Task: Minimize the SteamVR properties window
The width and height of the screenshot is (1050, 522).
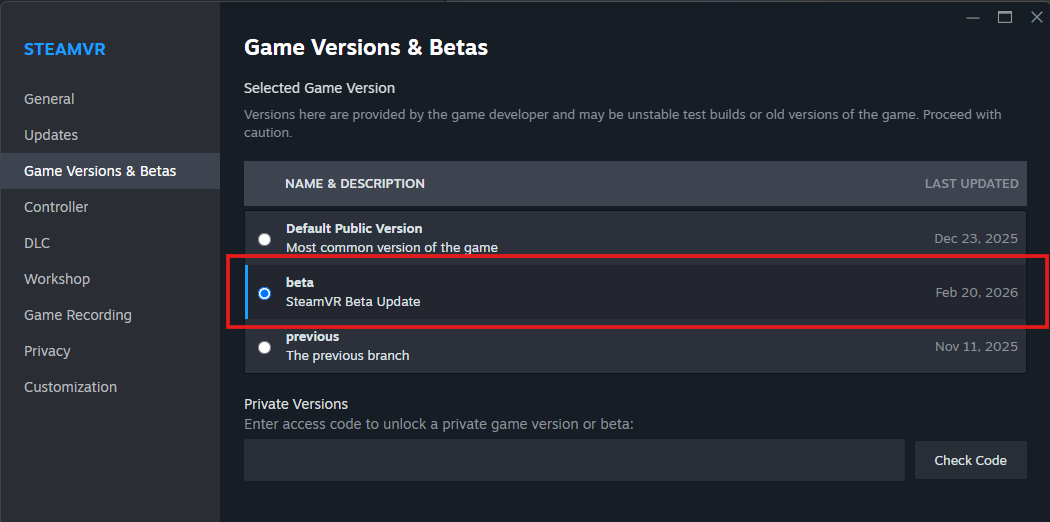Action: [x=973, y=17]
